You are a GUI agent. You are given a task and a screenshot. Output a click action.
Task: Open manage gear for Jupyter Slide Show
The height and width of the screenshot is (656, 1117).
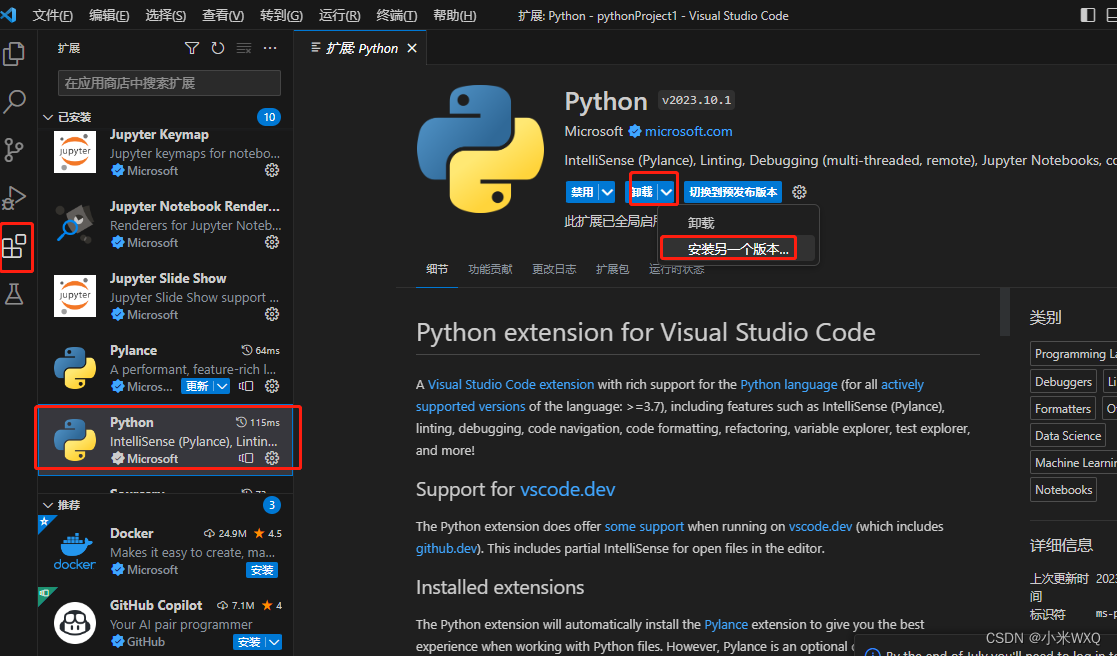(x=271, y=314)
